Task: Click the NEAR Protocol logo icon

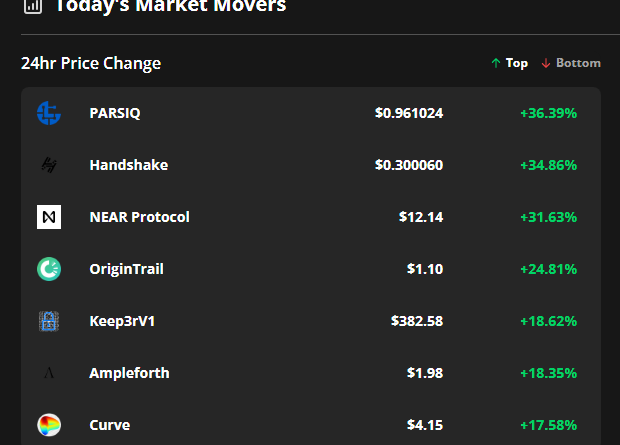Action: [x=49, y=217]
